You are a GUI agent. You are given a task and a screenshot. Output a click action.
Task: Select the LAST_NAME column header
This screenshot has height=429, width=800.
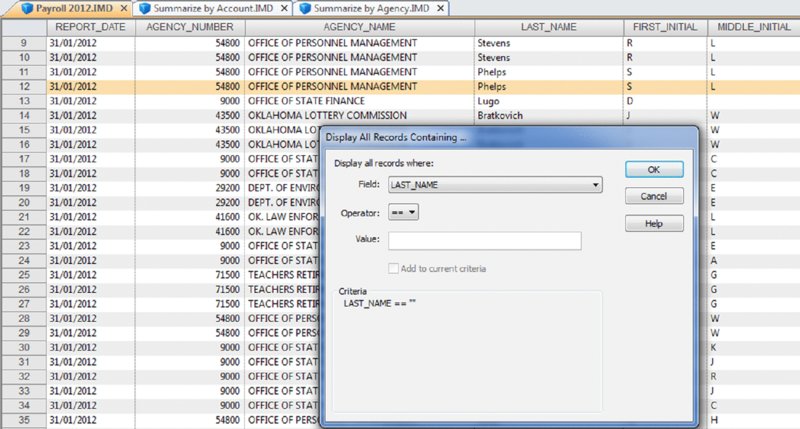(548, 27)
